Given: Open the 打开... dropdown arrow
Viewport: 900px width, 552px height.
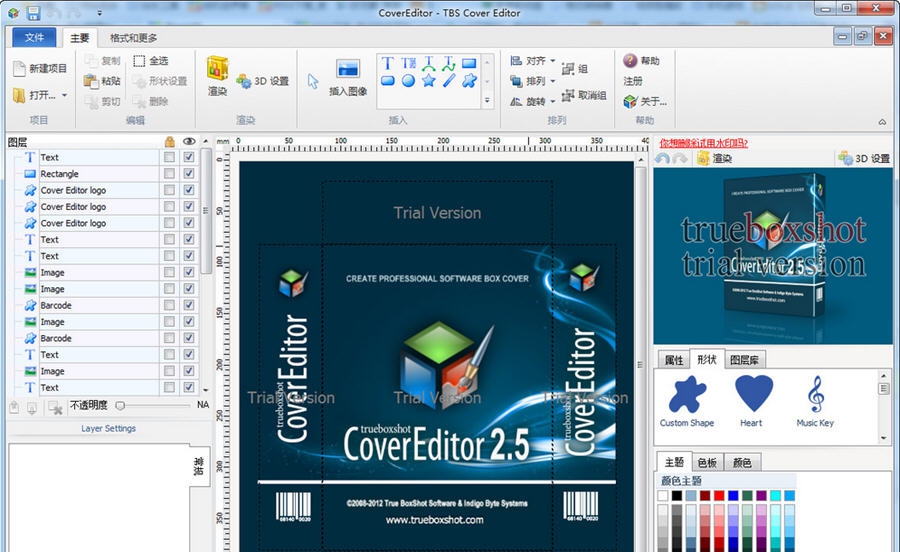Looking at the screenshot, I should pyautogui.click(x=64, y=95).
